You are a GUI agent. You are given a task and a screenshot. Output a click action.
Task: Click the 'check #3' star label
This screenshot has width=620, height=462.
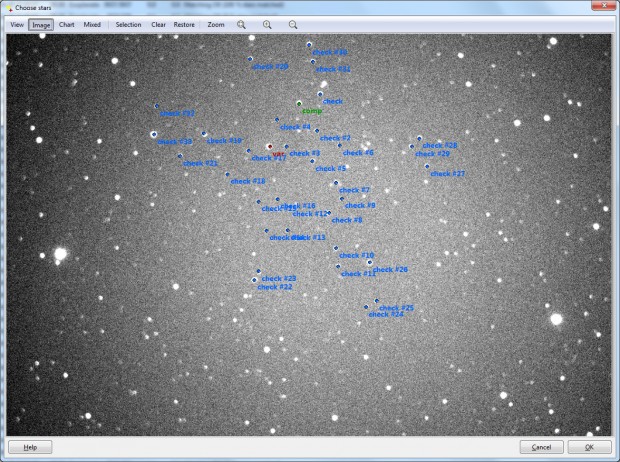click(305, 153)
